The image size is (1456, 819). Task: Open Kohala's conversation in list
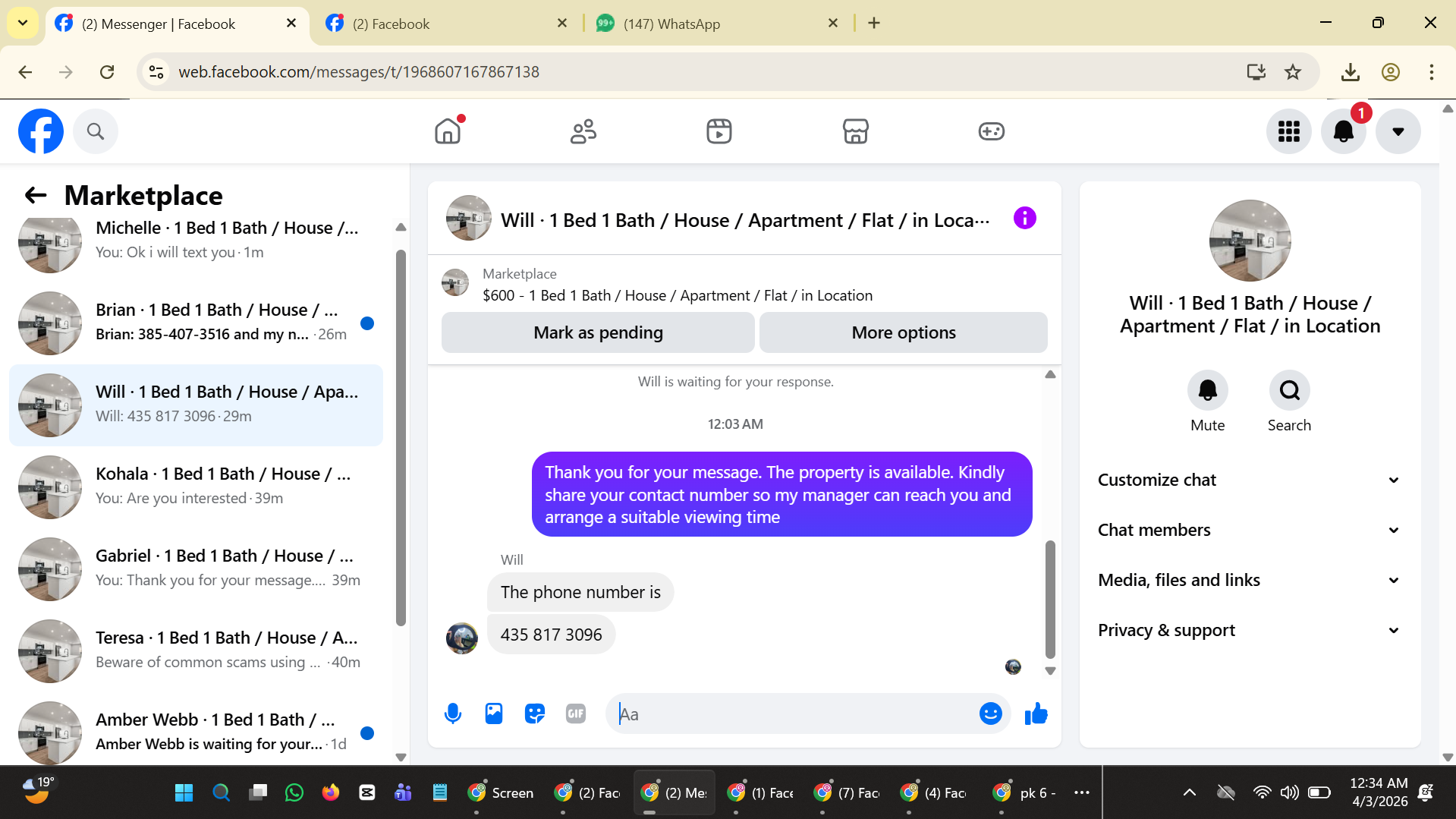click(x=196, y=487)
